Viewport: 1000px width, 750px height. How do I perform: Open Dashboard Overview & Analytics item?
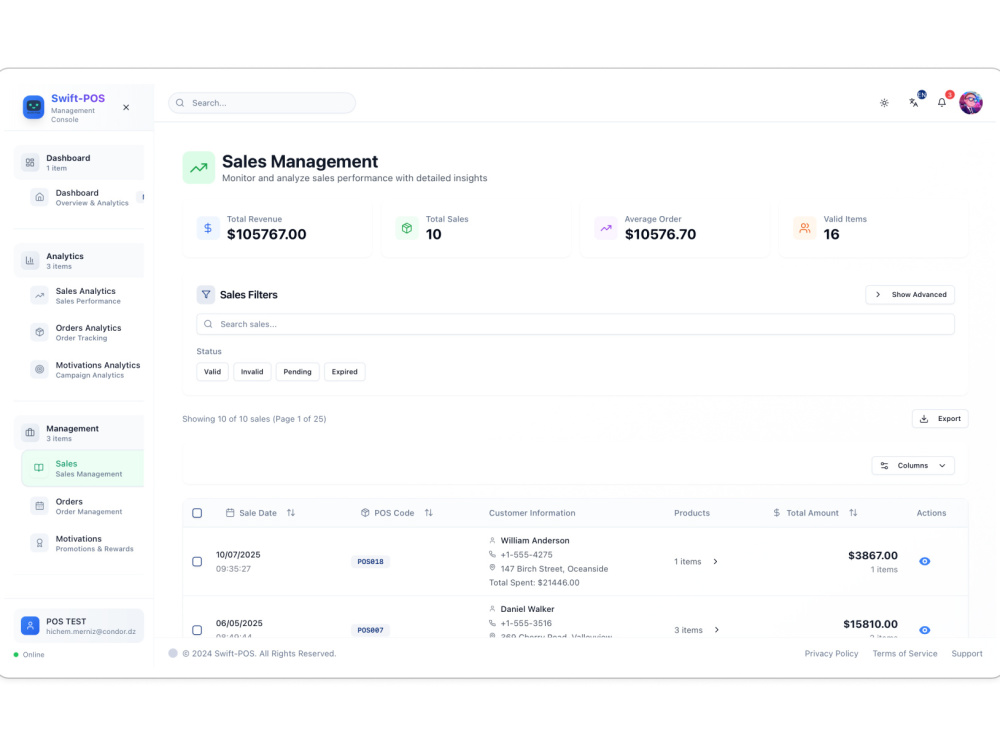click(x=83, y=197)
